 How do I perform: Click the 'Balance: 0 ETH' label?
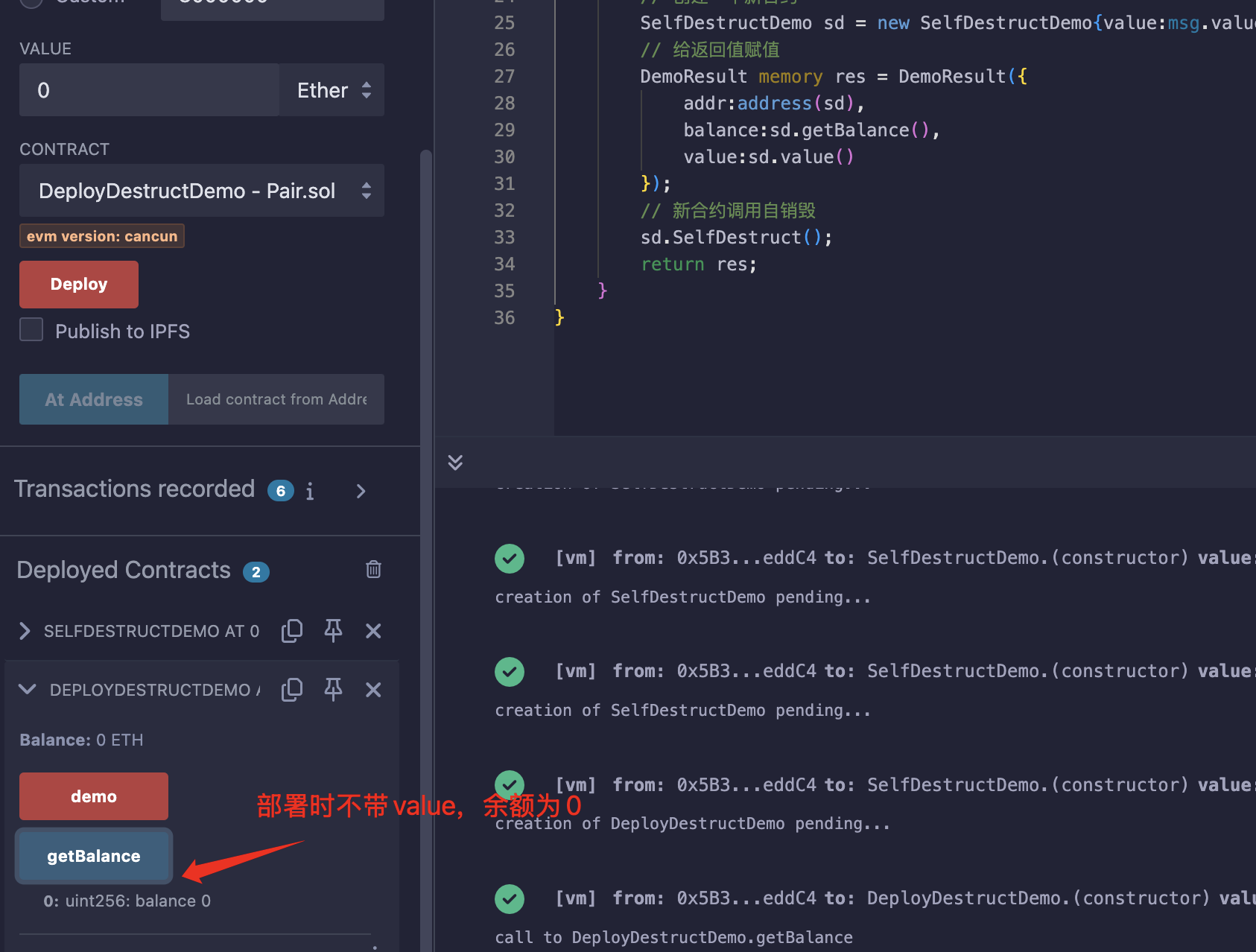(x=81, y=740)
